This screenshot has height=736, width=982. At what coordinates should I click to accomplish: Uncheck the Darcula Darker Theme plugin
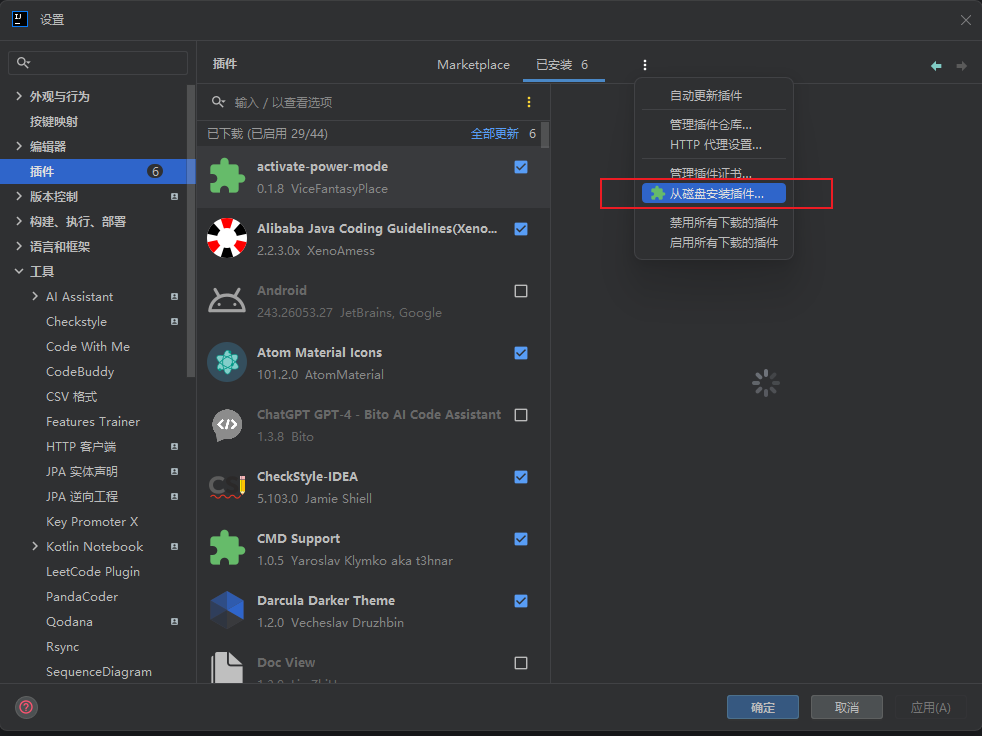coord(521,601)
